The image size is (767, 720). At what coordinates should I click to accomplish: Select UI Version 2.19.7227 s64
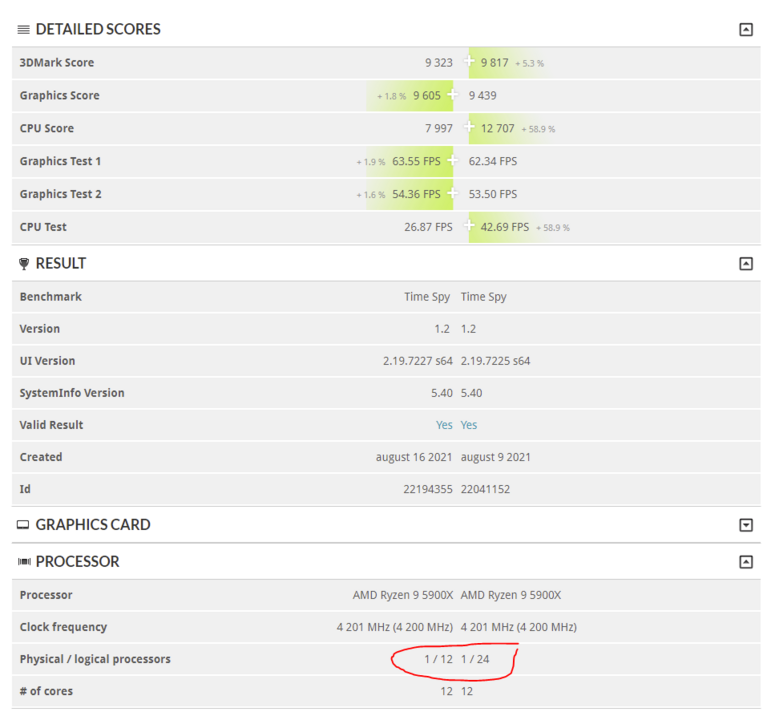[418, 361]
